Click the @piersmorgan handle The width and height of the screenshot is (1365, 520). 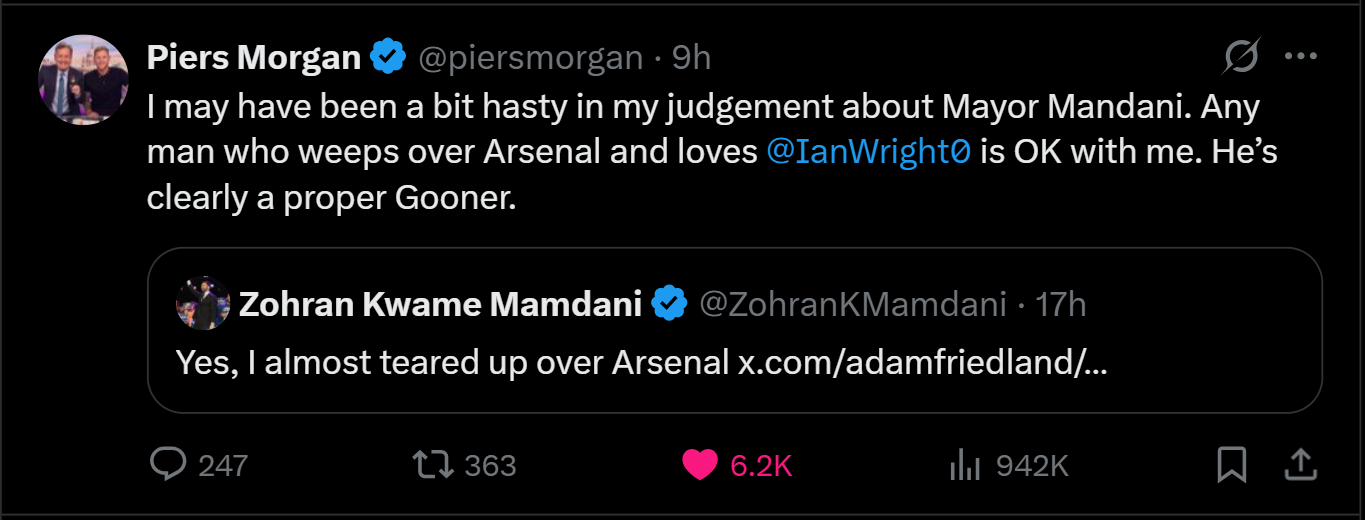(530, 58)
